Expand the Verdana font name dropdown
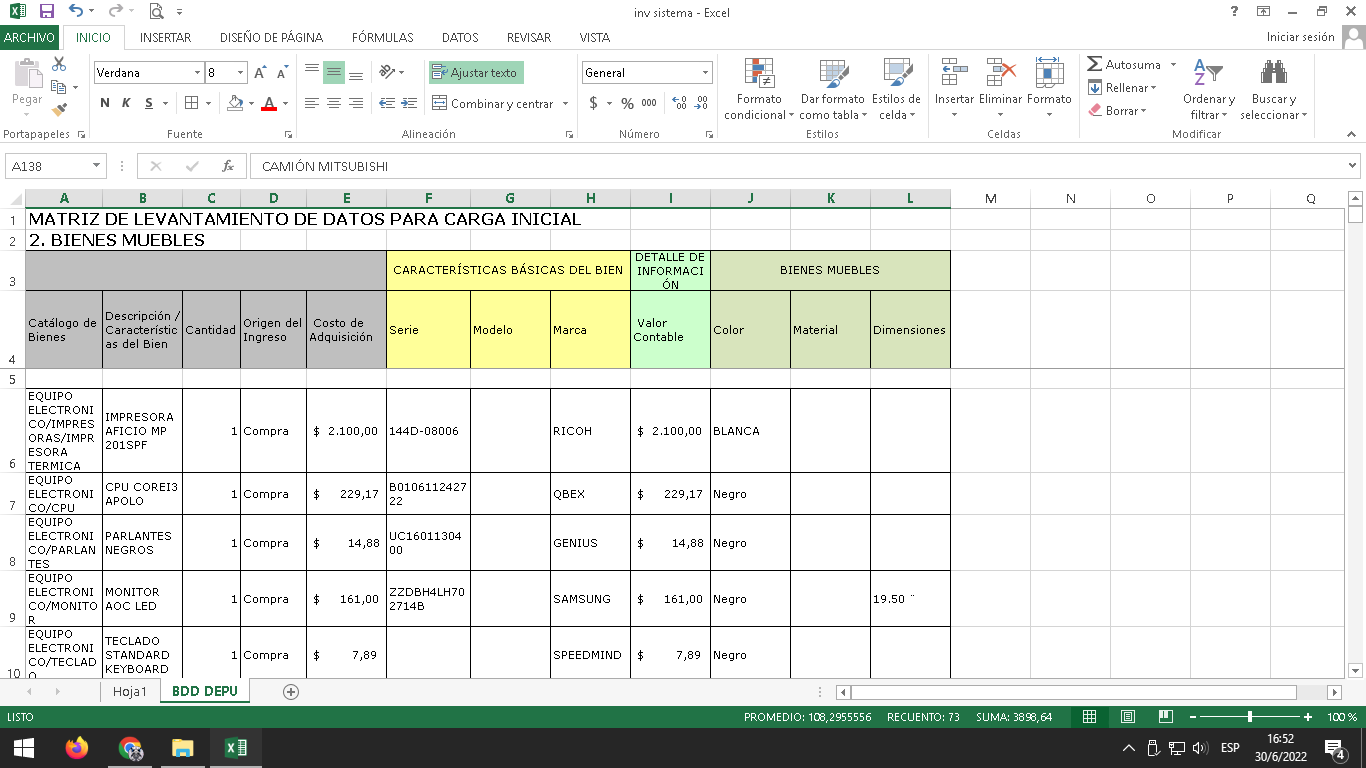Image resolution: width=1366 pixels, height=768 pixels. click(197, 73)
